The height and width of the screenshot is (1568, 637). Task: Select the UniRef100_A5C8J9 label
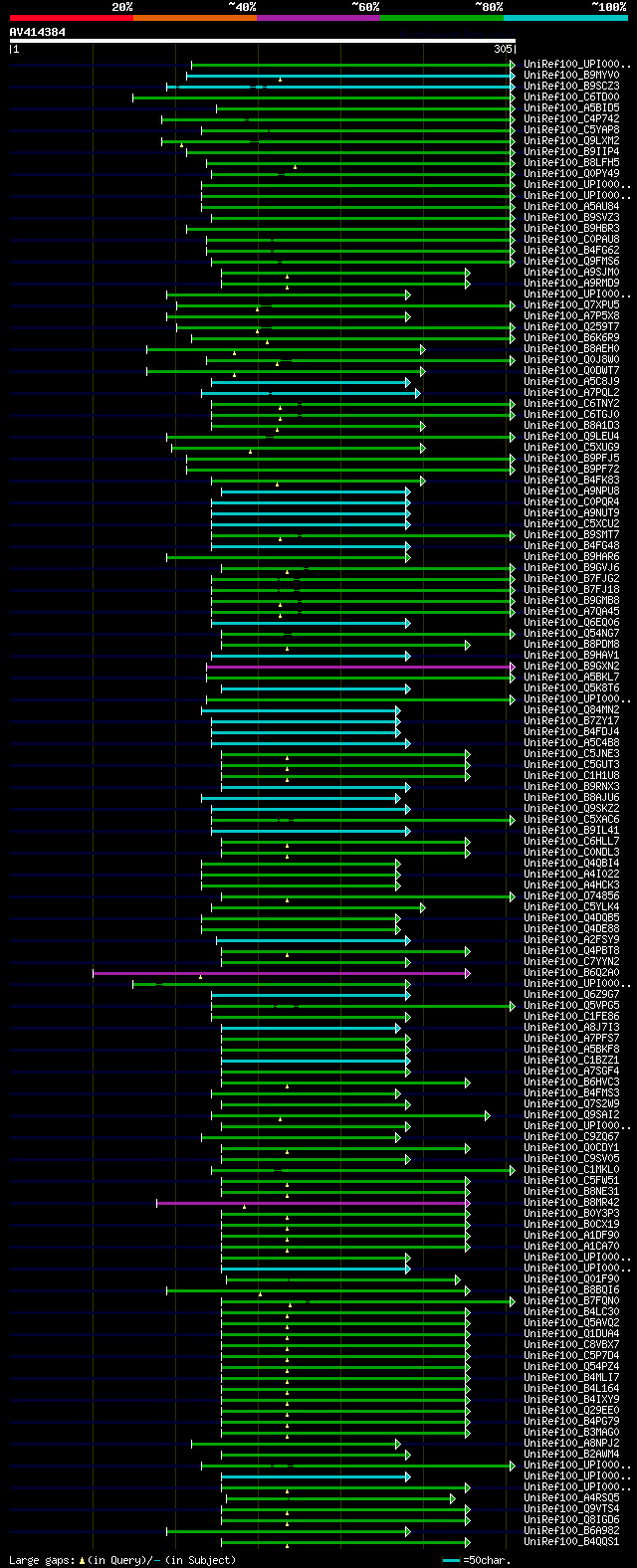click(x=571, y=381)
